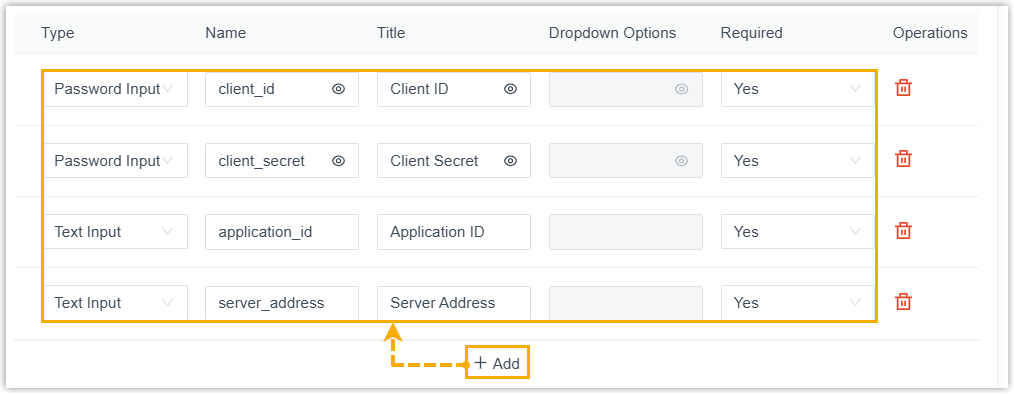
Task: Toggle visibility of Client Secret title field
Action: click(510, 160)
